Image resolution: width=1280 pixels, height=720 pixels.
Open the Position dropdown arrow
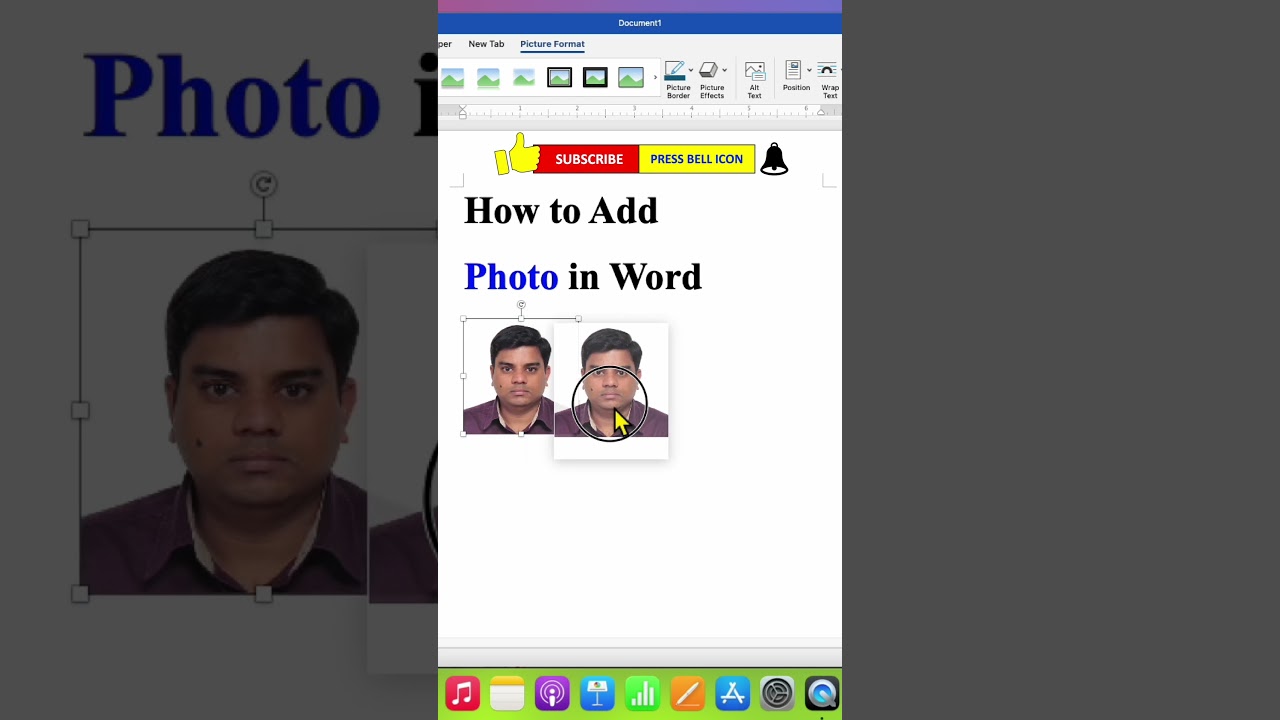(x=809, y=70)
